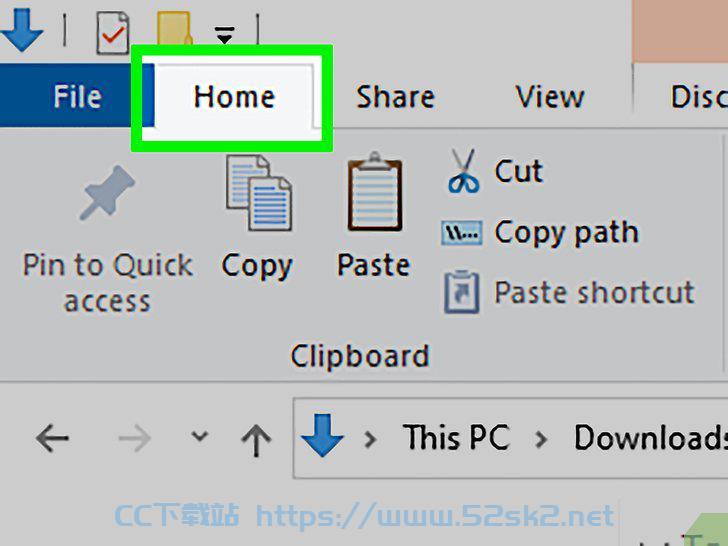Open the Customize Quick Access Toolbar dropdown
The height and width of the screenshot is (546, 728).
pyautogui.click(x=224, y=35)
